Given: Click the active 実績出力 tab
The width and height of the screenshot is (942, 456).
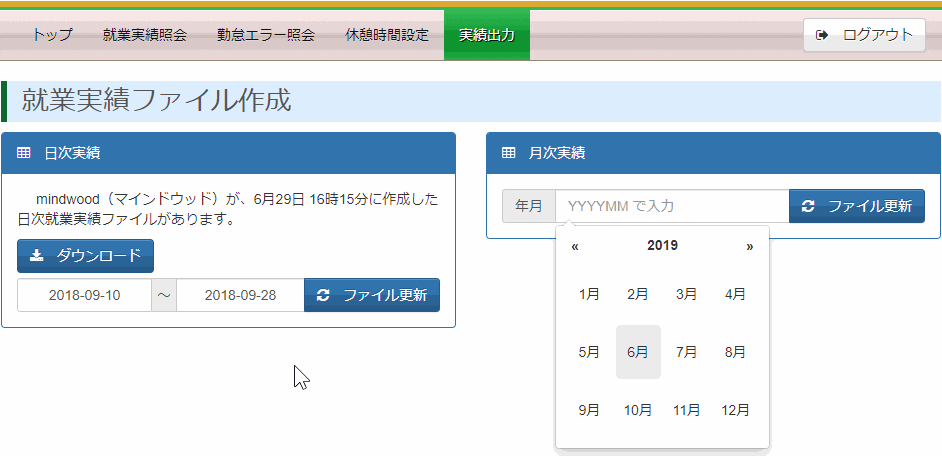Looking at the screenshot, I should 487,35.
